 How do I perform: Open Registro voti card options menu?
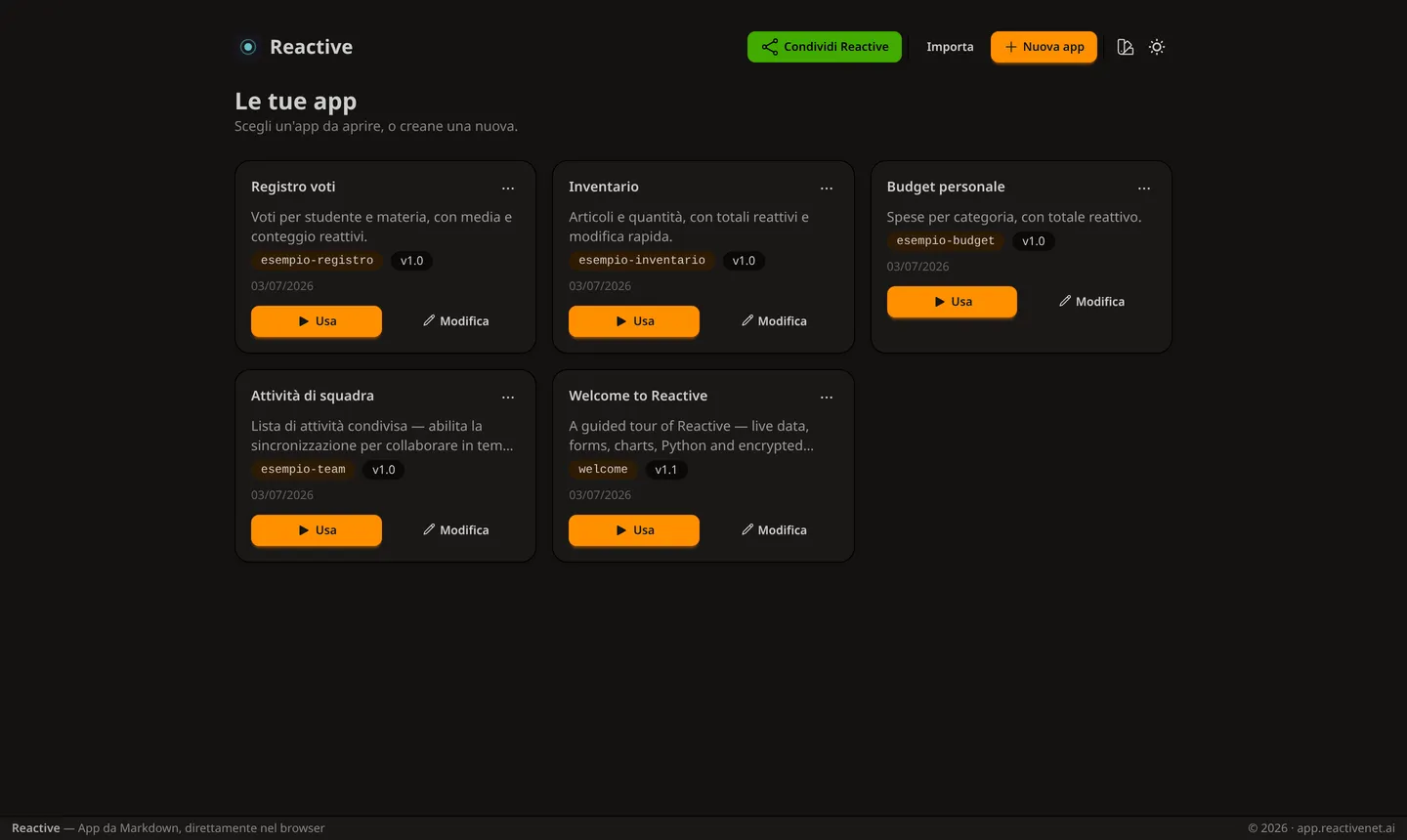[x=508, y=188]
